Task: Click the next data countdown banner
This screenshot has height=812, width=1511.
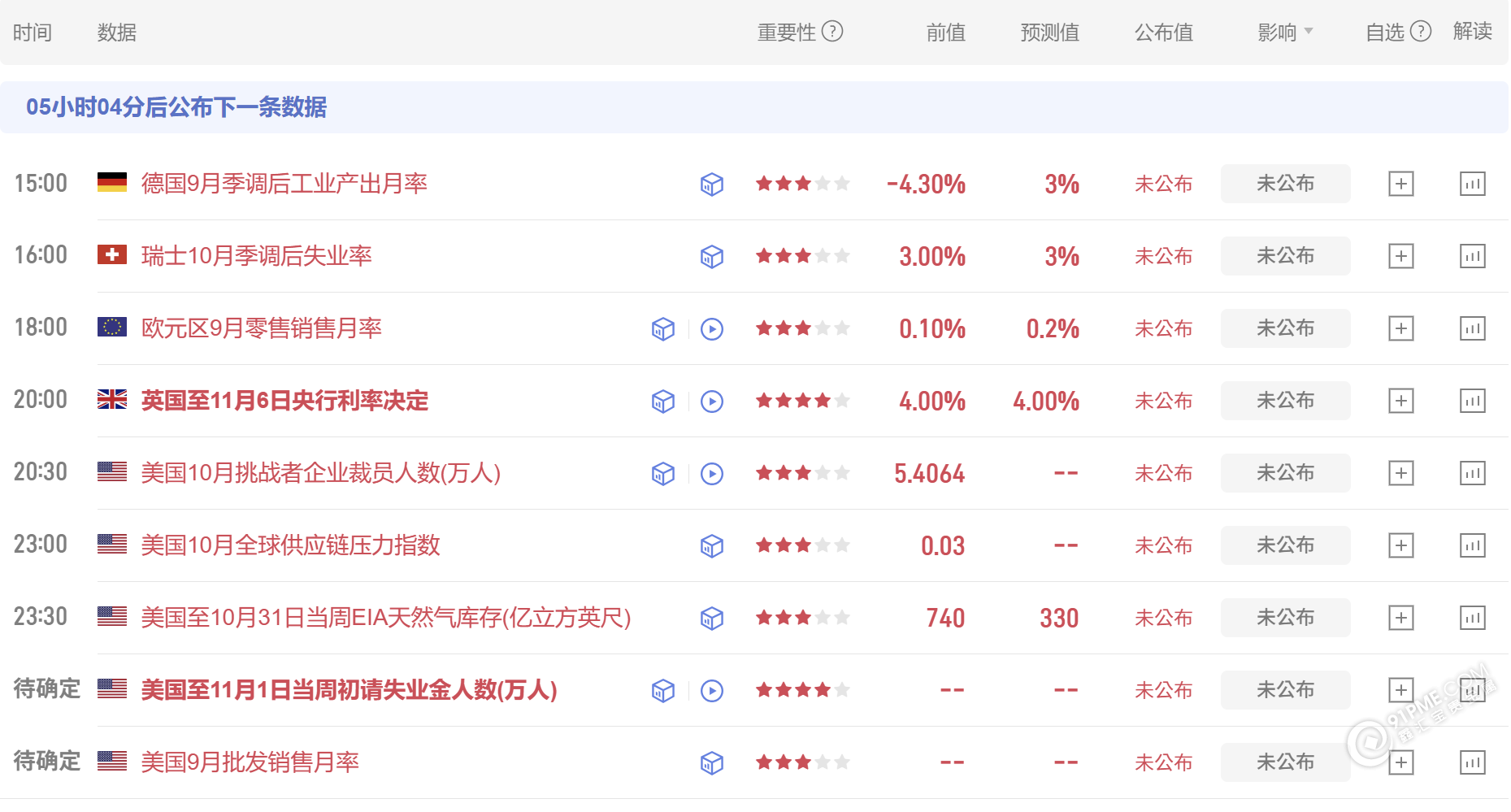Action: coord(176,106)
